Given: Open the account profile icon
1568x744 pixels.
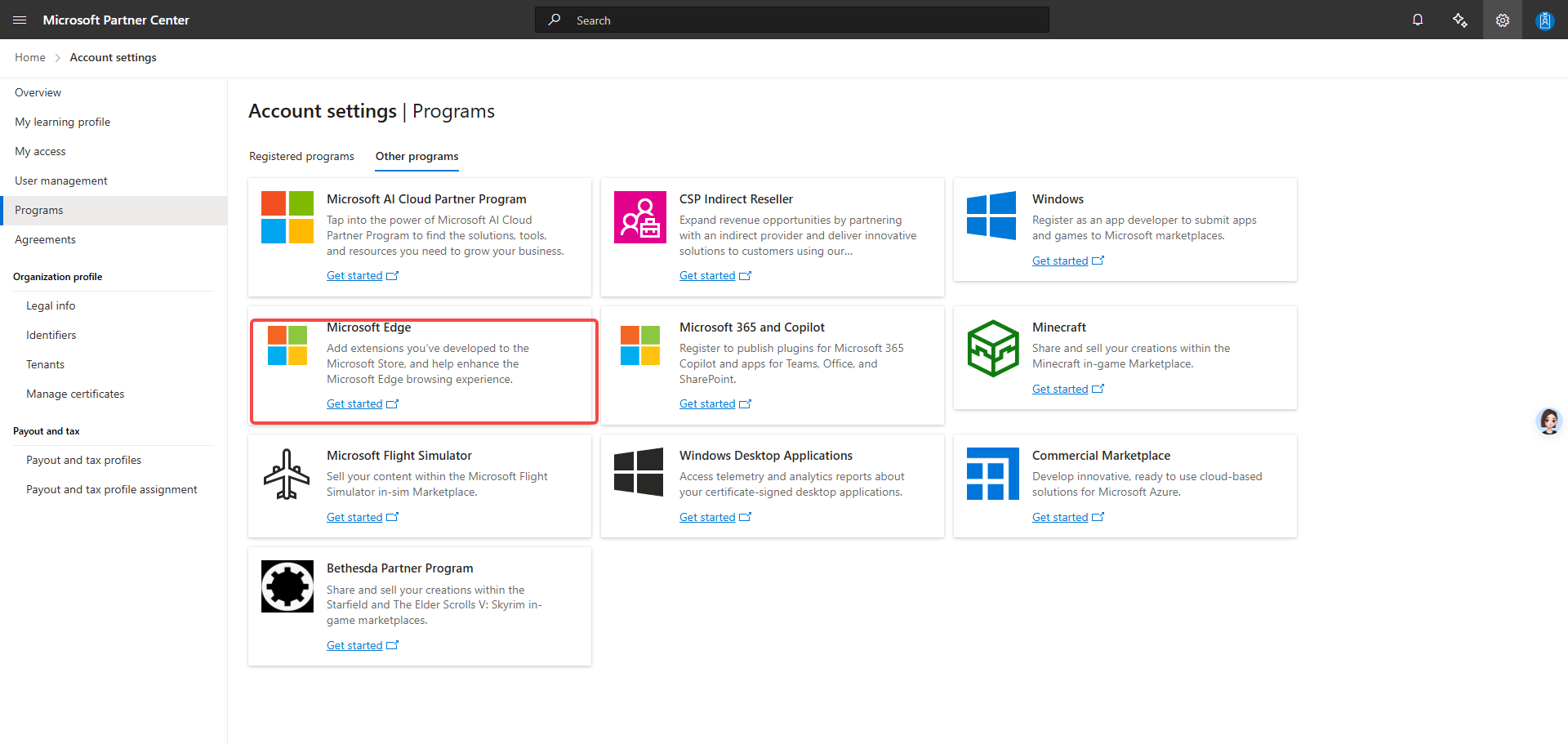Looking at the screenshot, I should tap(1544, 20).
